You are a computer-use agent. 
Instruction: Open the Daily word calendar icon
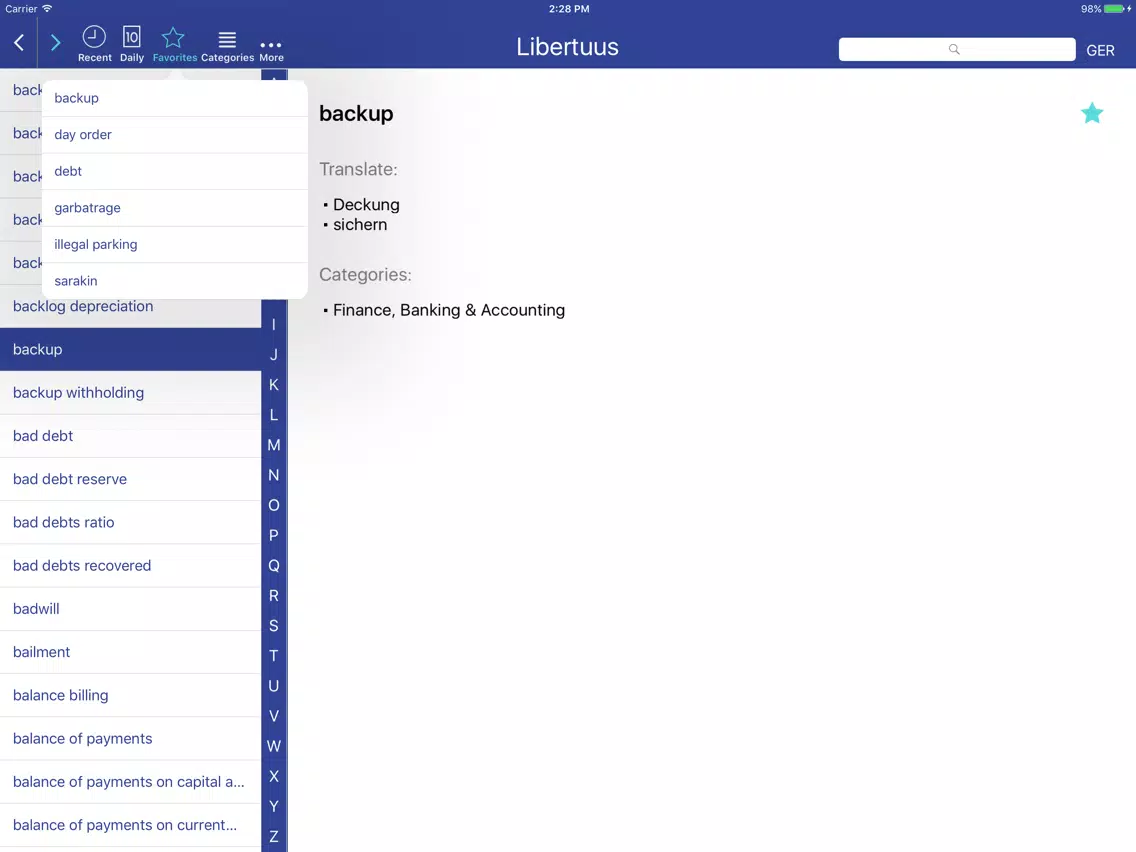coord(132,44)
